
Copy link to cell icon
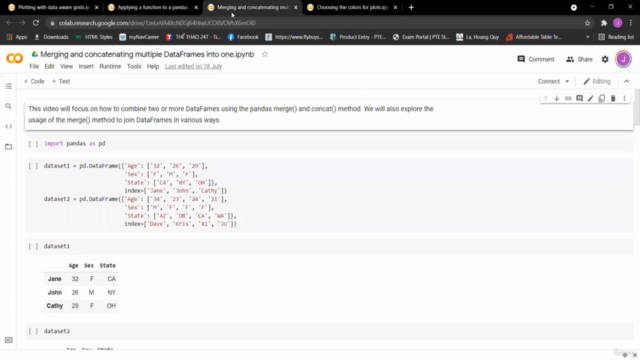pyautogui.click(x=568, y=98)
